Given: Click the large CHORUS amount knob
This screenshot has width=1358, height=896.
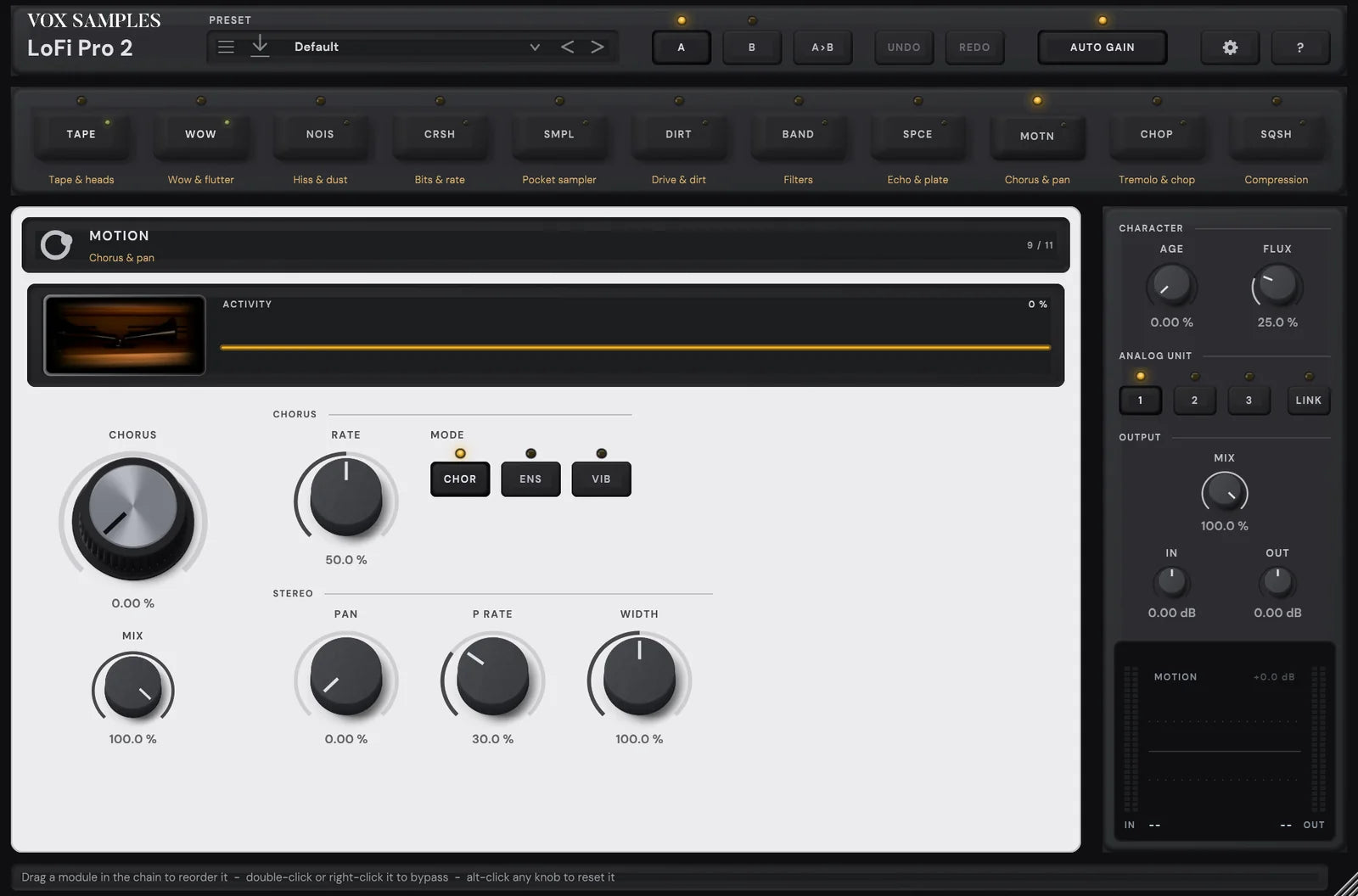Looking at the screenshot, I should 133,518.
